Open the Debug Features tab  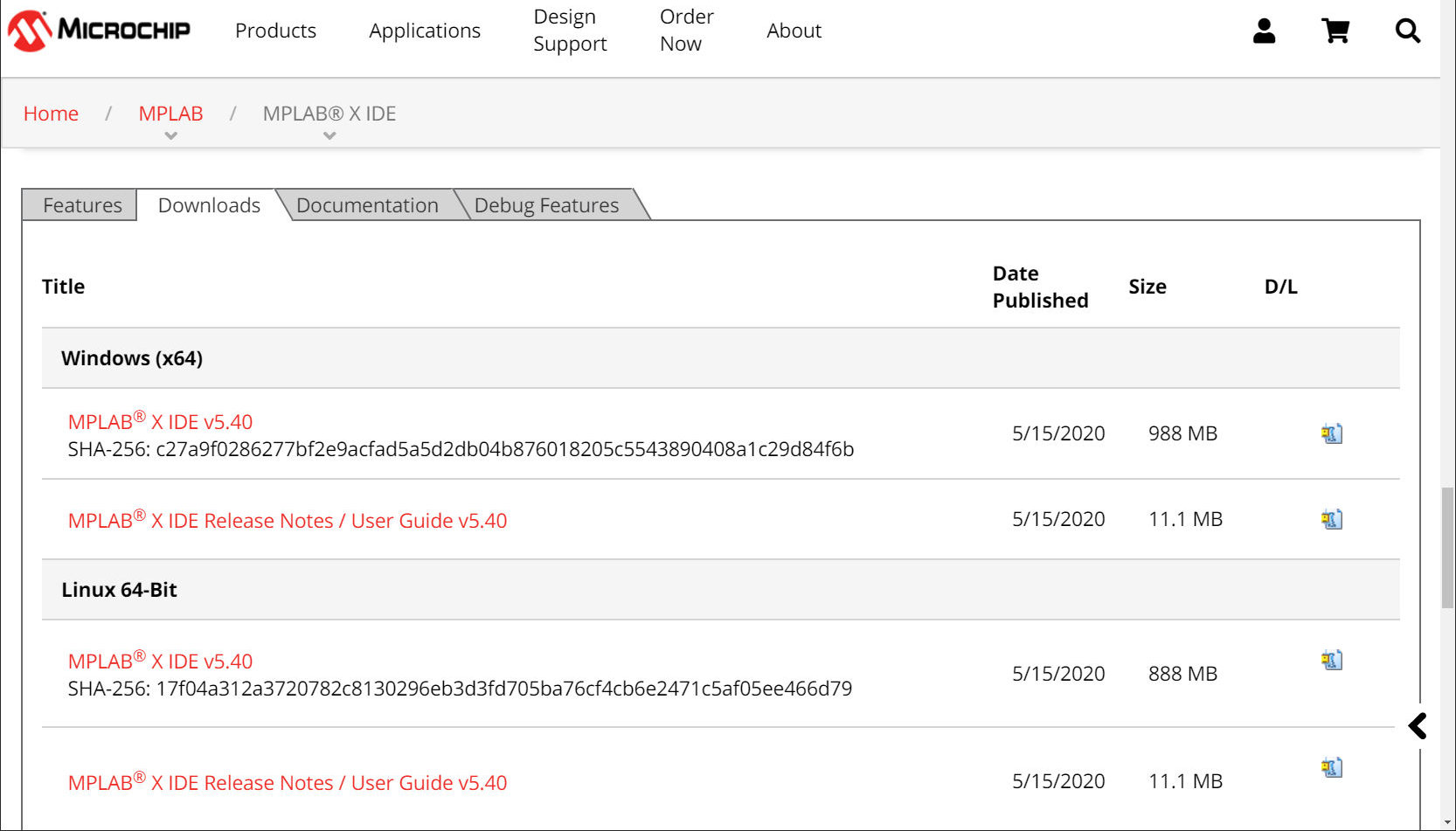tap(546, 205)
